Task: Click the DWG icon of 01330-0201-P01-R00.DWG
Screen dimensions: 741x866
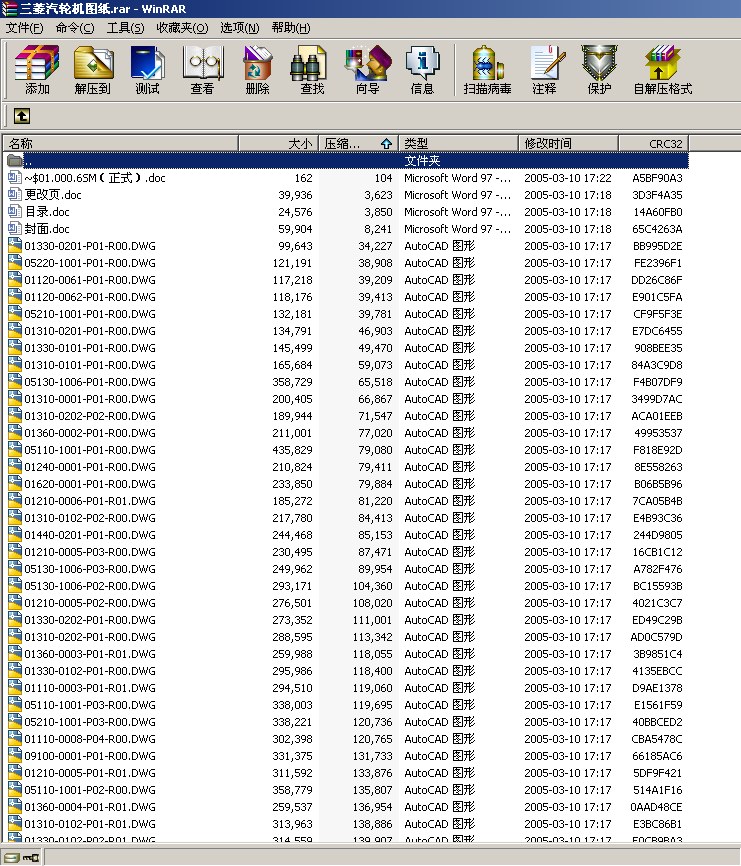Action: point(15,246)
